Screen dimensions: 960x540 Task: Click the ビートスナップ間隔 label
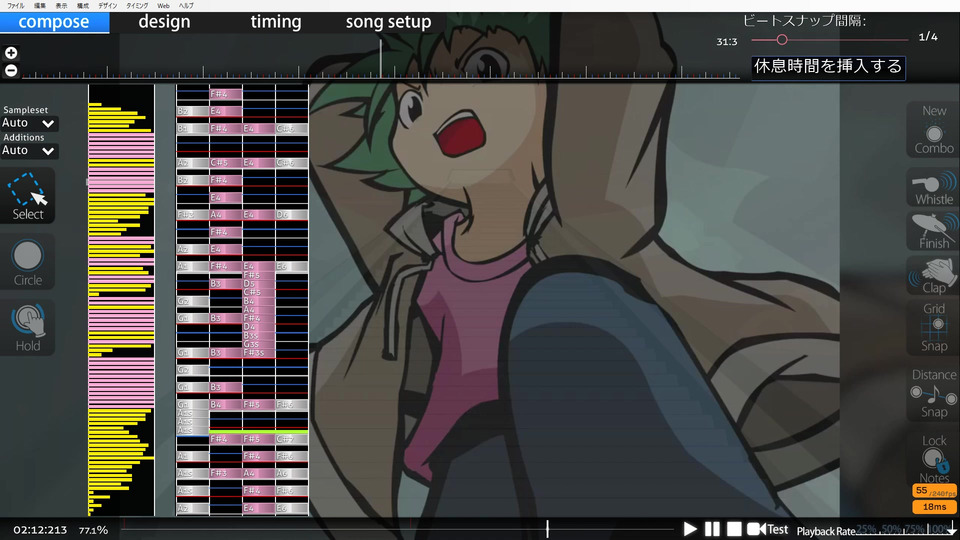[804, 21]
